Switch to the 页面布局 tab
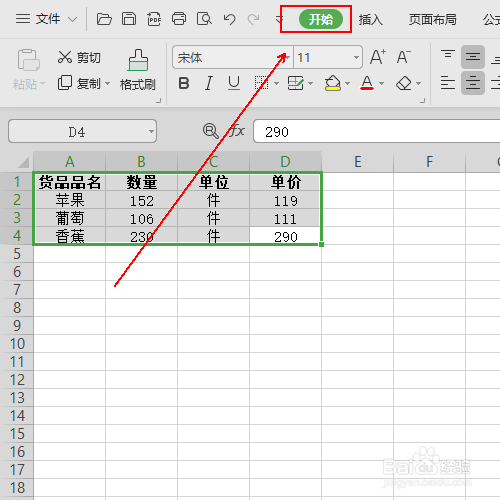The image size is (500, 500). click(432, 19)
